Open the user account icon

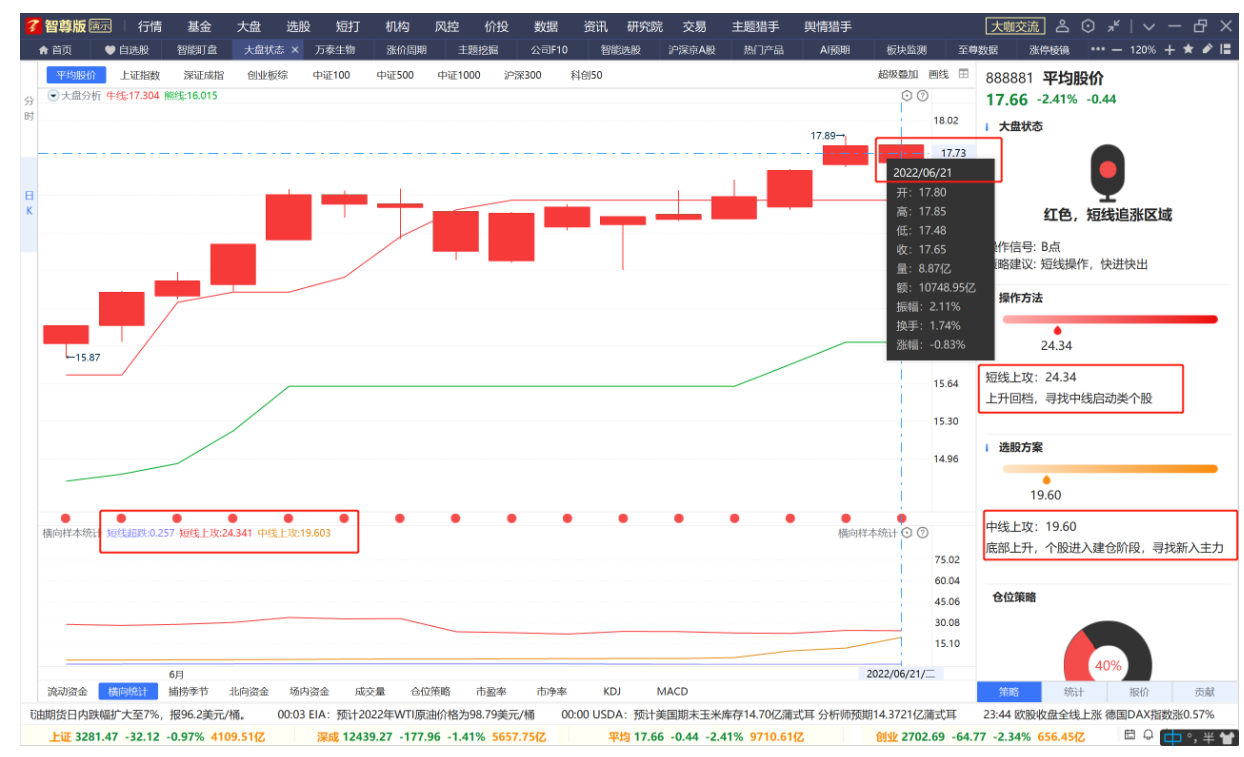point(1063,27)
